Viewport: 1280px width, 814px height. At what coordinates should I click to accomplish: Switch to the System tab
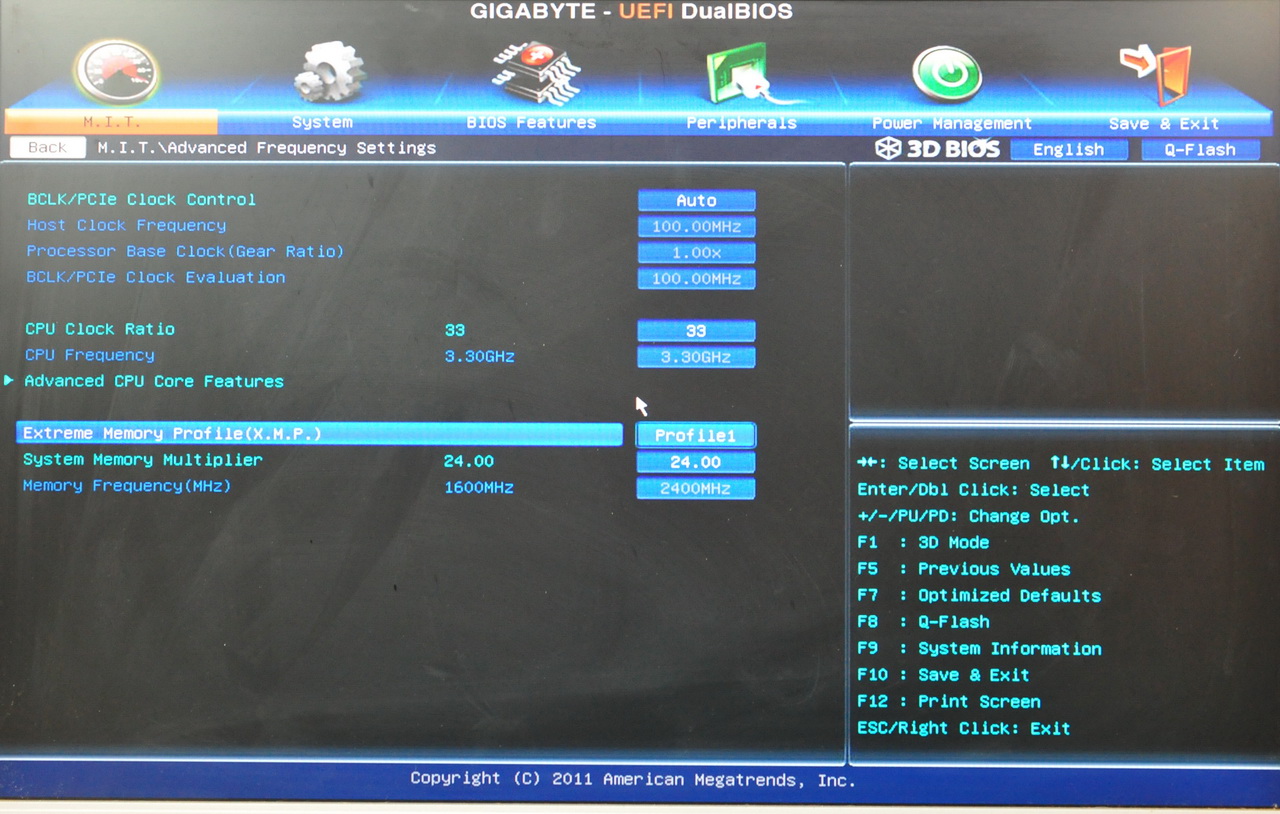(322, 122)
